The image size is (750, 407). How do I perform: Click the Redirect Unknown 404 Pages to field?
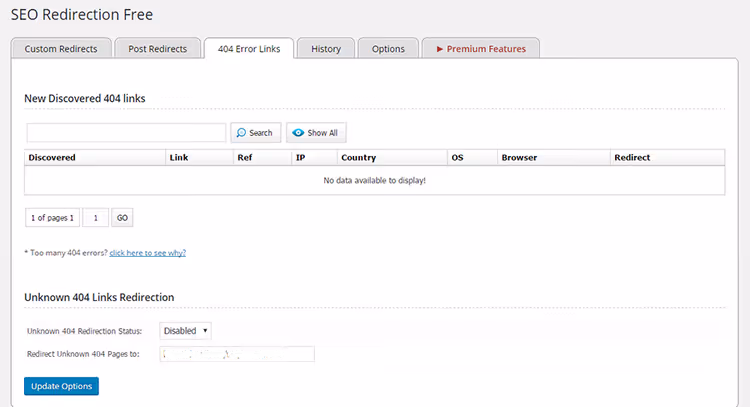[x=237, y=354]
